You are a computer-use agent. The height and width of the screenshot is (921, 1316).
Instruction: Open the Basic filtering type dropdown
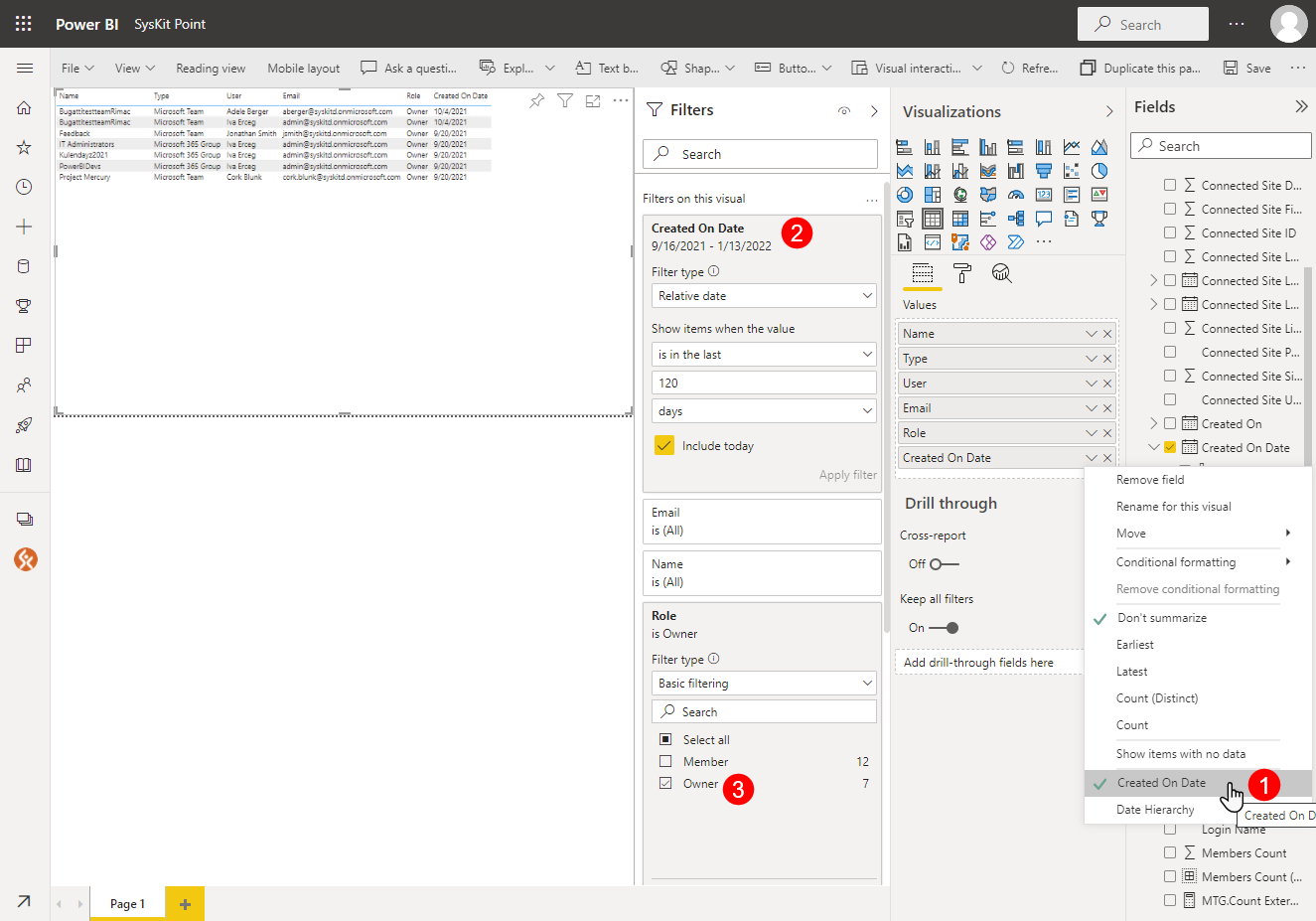[x=764, y=684]
